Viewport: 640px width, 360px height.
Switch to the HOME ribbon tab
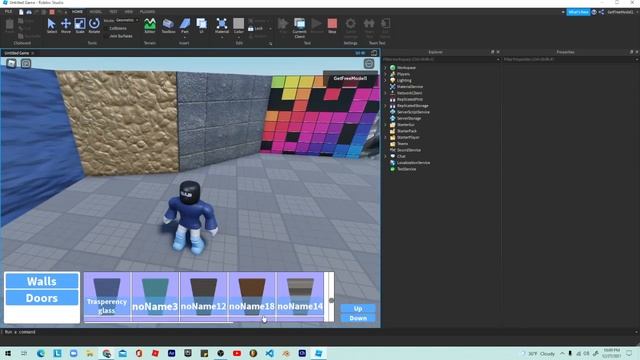coord(77,12)
